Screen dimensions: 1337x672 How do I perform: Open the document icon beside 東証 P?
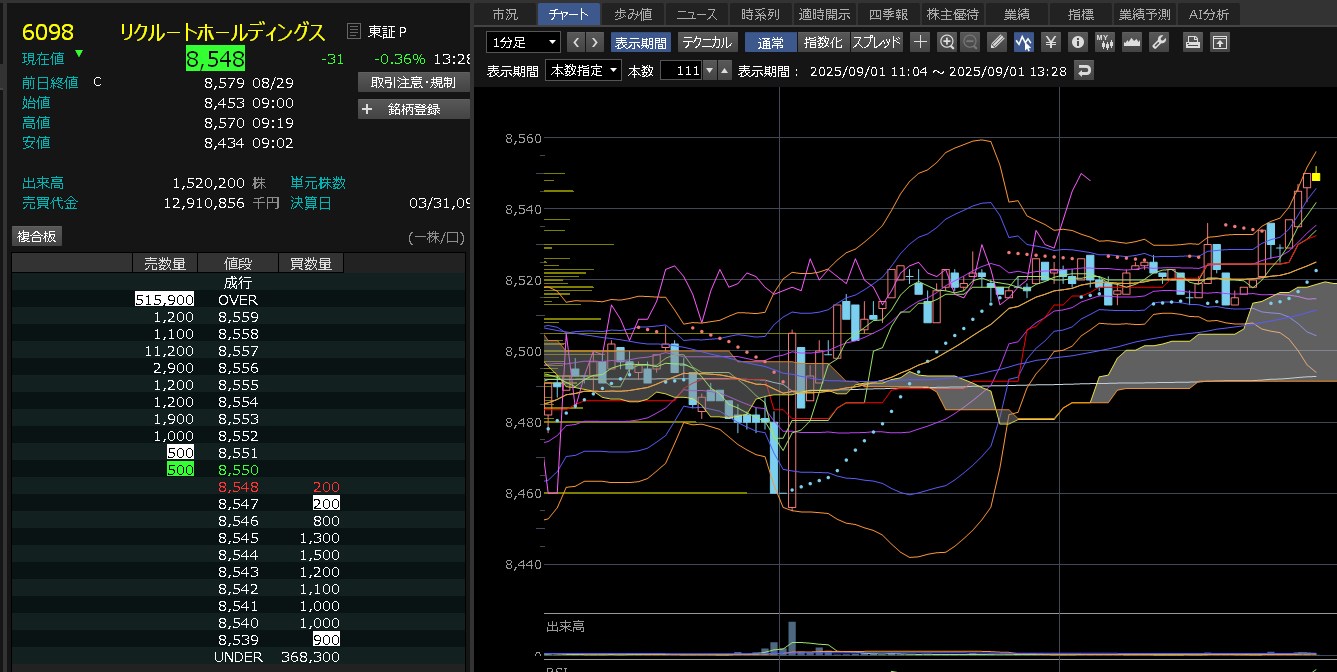(x=354, y=32)
